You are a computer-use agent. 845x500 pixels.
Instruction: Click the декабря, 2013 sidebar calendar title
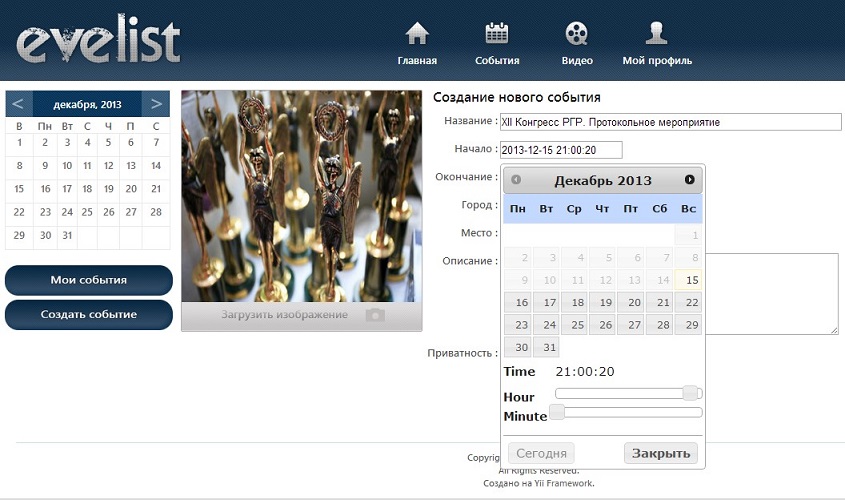click(x=87, y=105)
